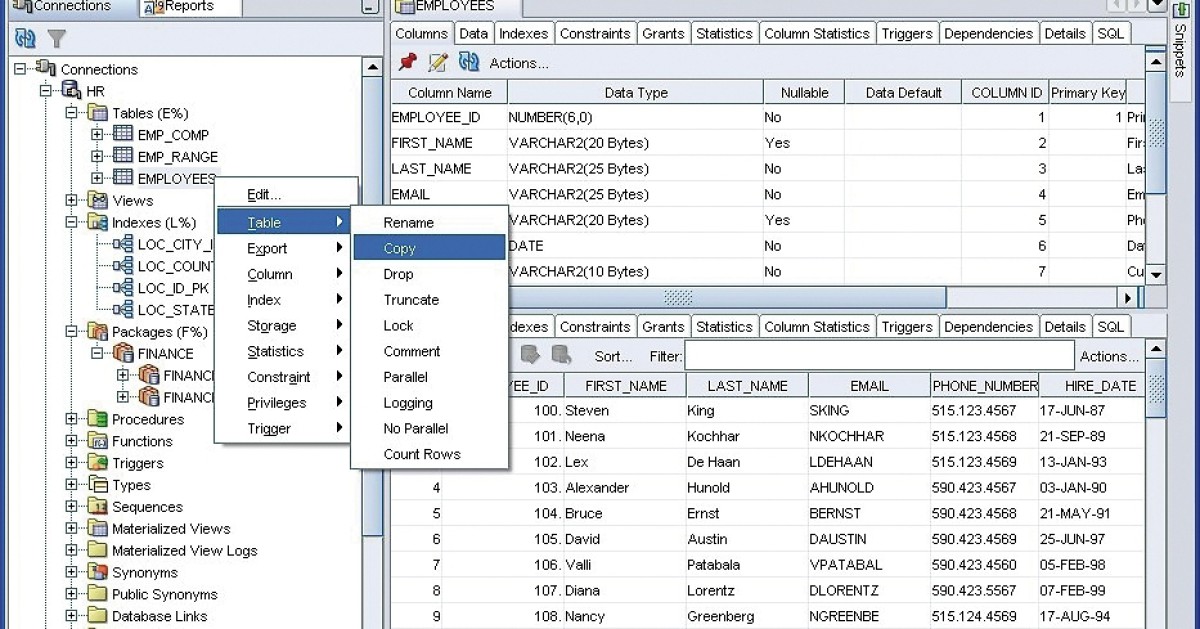Click the Tables folder icon
Image resolution: width=1200 pixels, height=629 pixels.
click(x=98, y=112)
